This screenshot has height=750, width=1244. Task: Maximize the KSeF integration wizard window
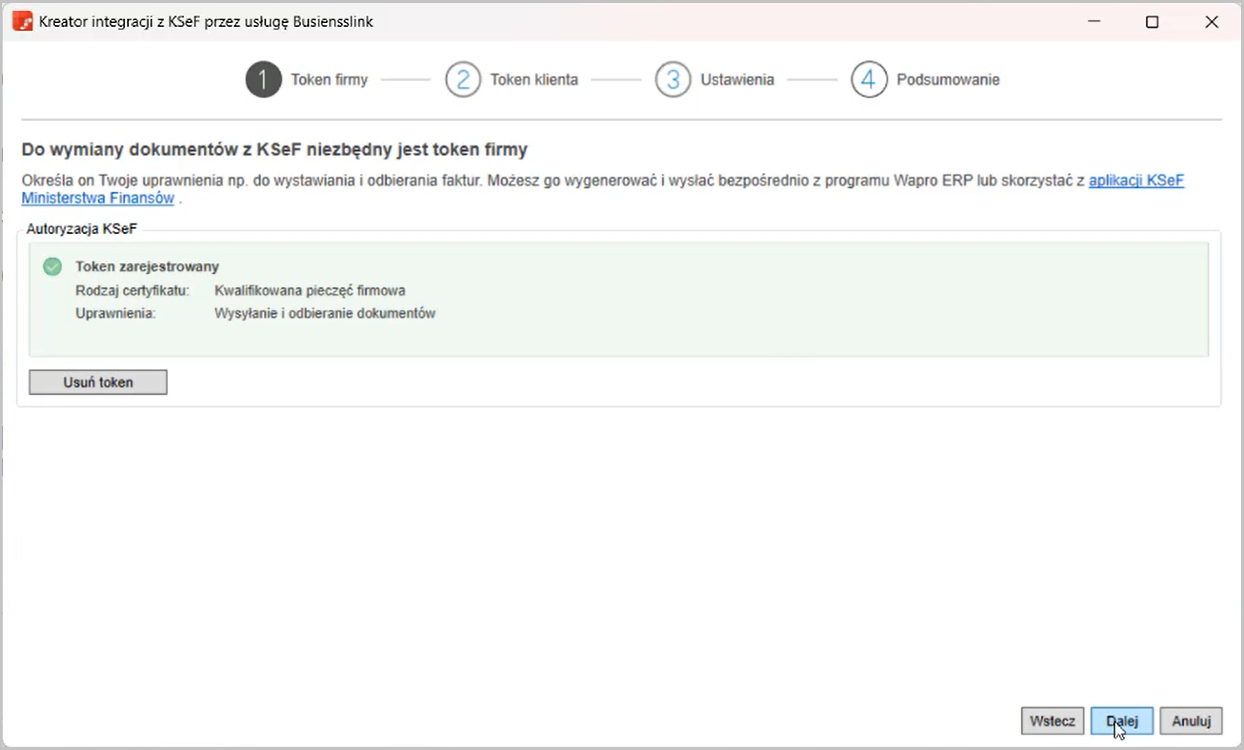(1152, 22)
